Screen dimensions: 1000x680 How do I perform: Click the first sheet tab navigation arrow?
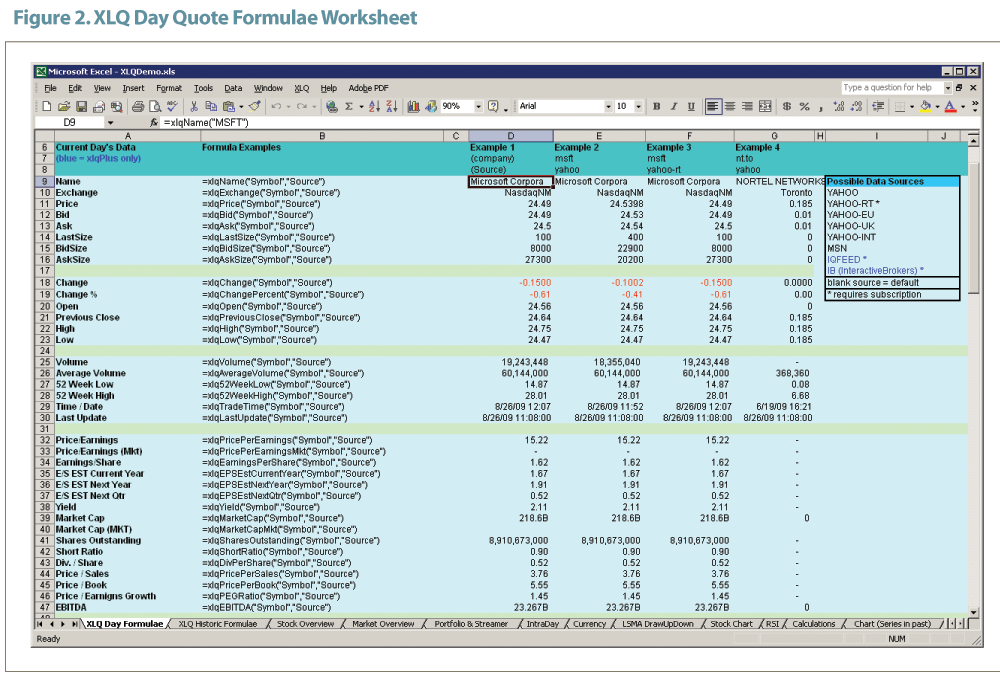pos(41,624)
